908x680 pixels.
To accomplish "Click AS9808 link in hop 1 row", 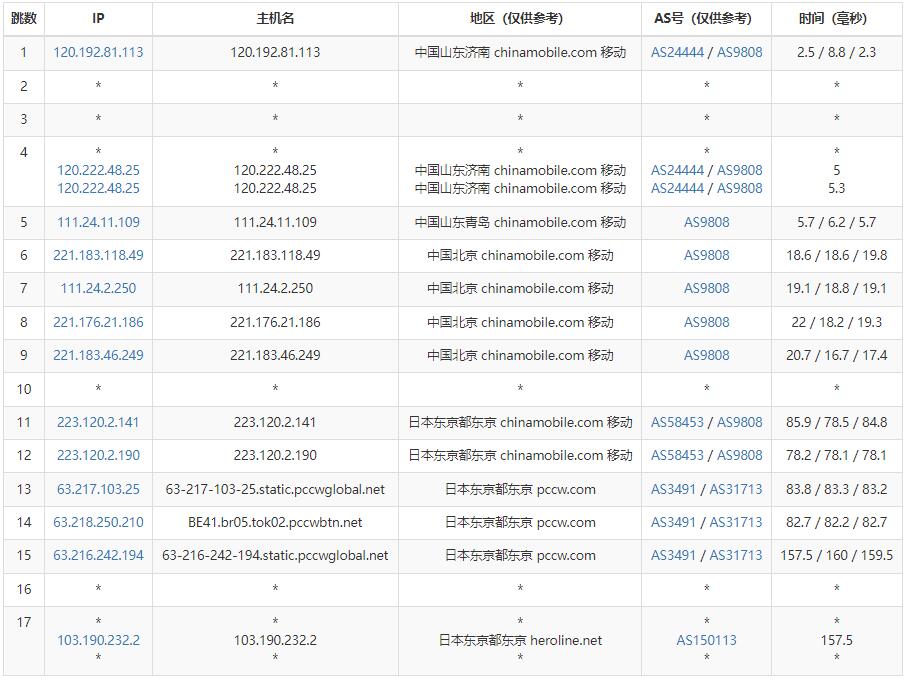I will click(x=740, y=52).
